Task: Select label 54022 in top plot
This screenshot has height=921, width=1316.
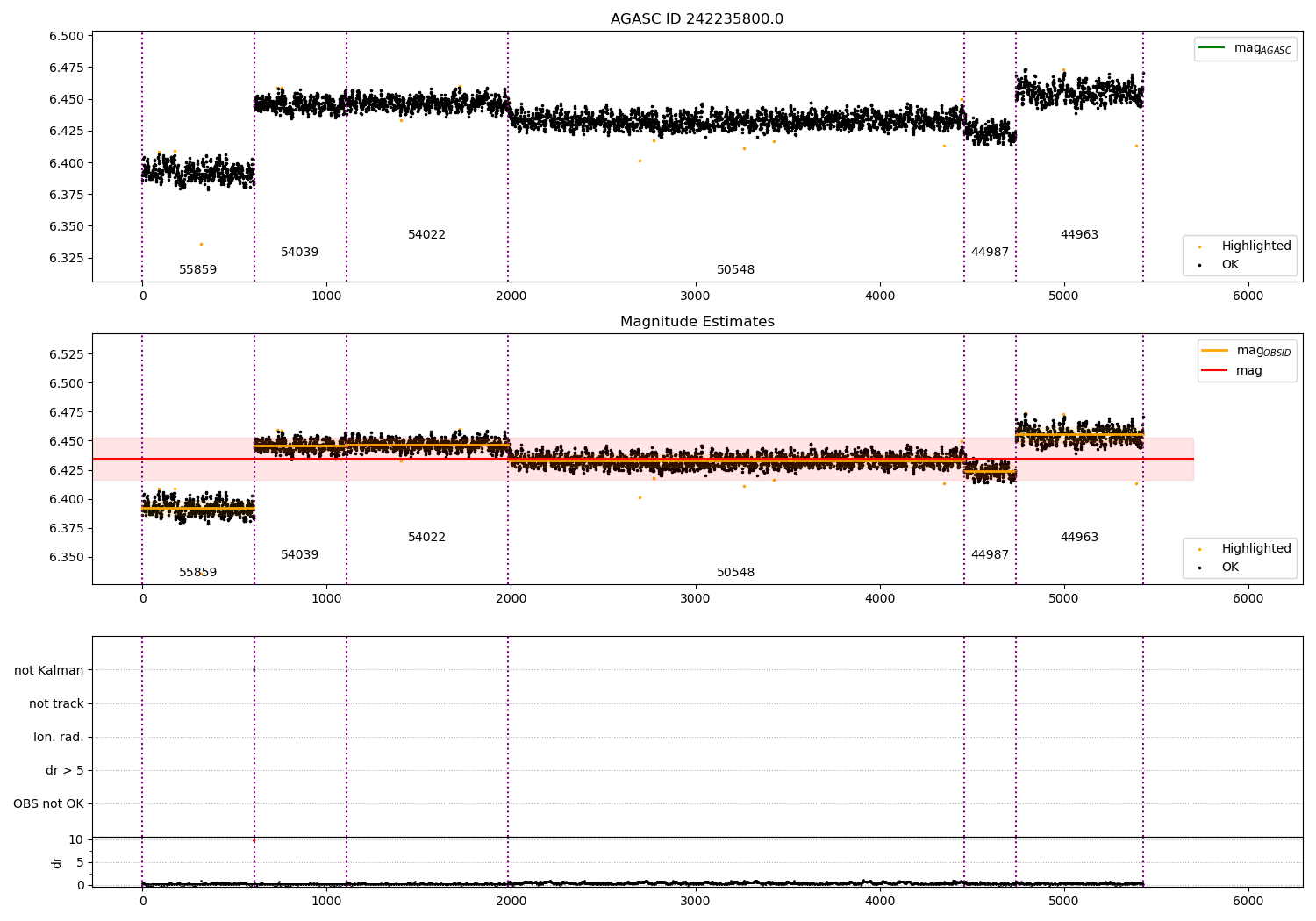Action: 426,235
